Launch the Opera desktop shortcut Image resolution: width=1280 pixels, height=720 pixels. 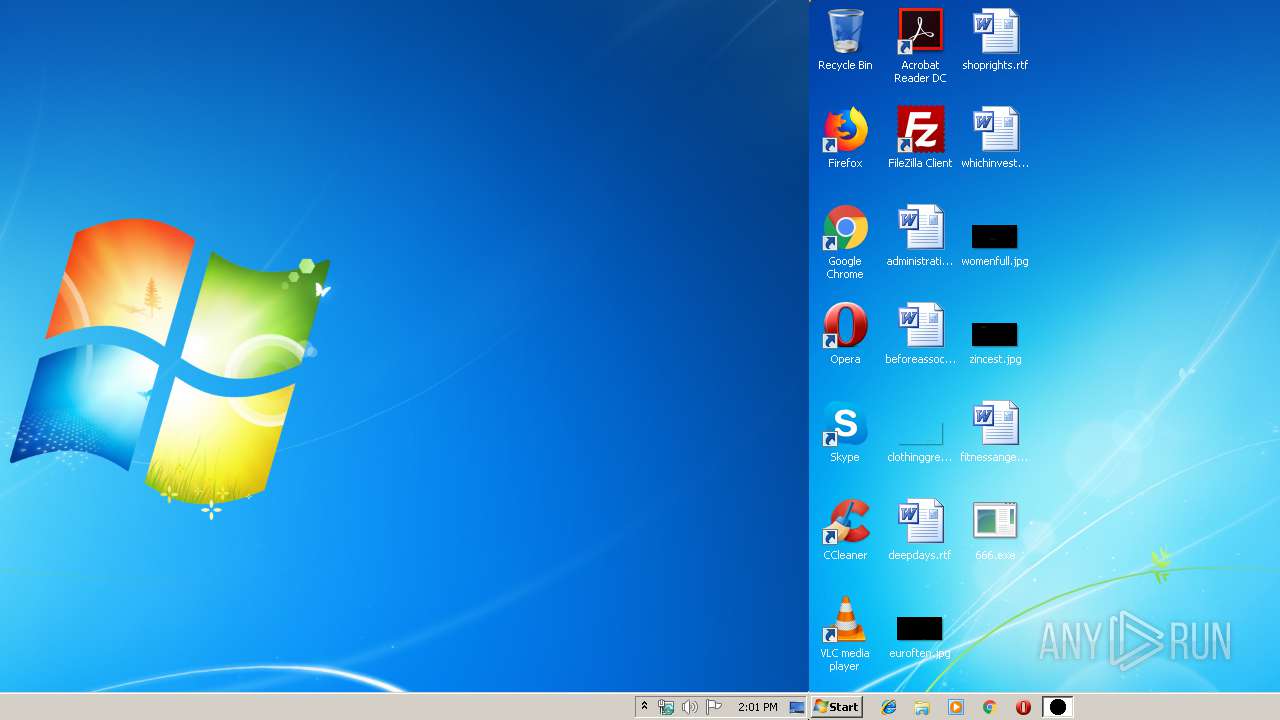click(845, 334)
